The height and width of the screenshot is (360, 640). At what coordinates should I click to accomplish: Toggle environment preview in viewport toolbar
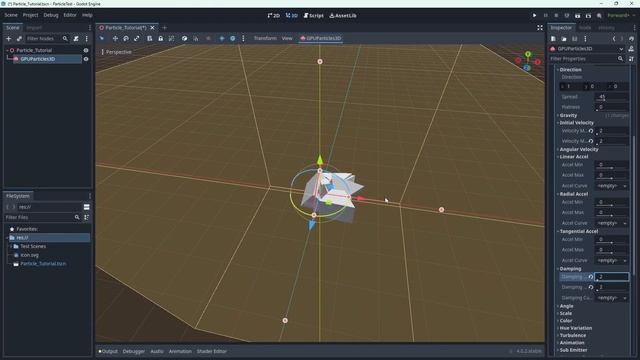(232, 38)
